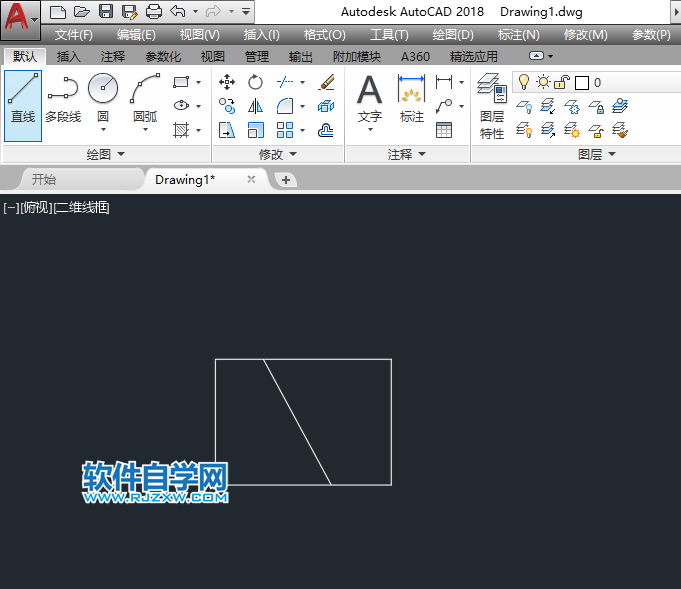Activate the Move tool in 修改 panel
Viewport: 681px width, 589px height.
click(227, 82)
